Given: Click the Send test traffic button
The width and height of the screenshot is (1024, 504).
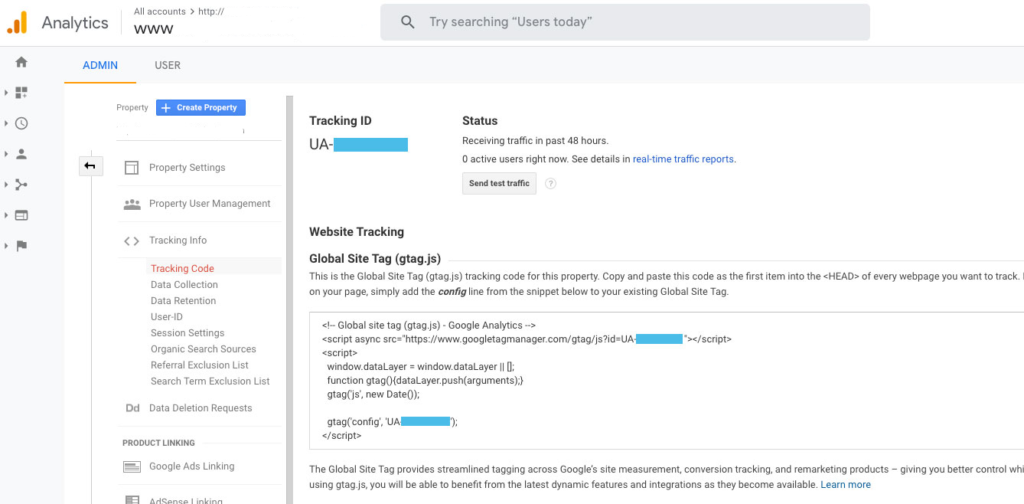Looking at the screenshot, I should point(499,183).
